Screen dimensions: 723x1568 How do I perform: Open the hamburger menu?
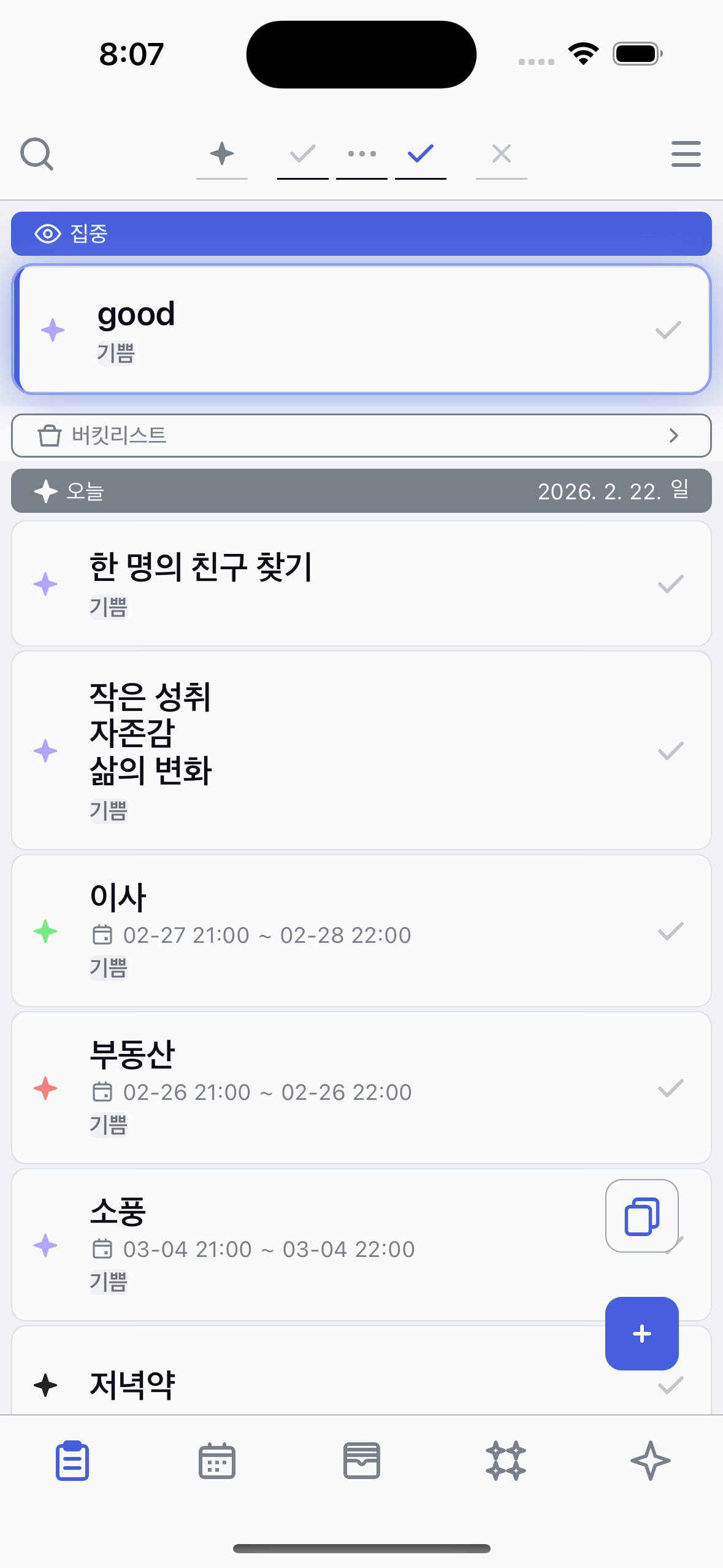click(686, 153)
